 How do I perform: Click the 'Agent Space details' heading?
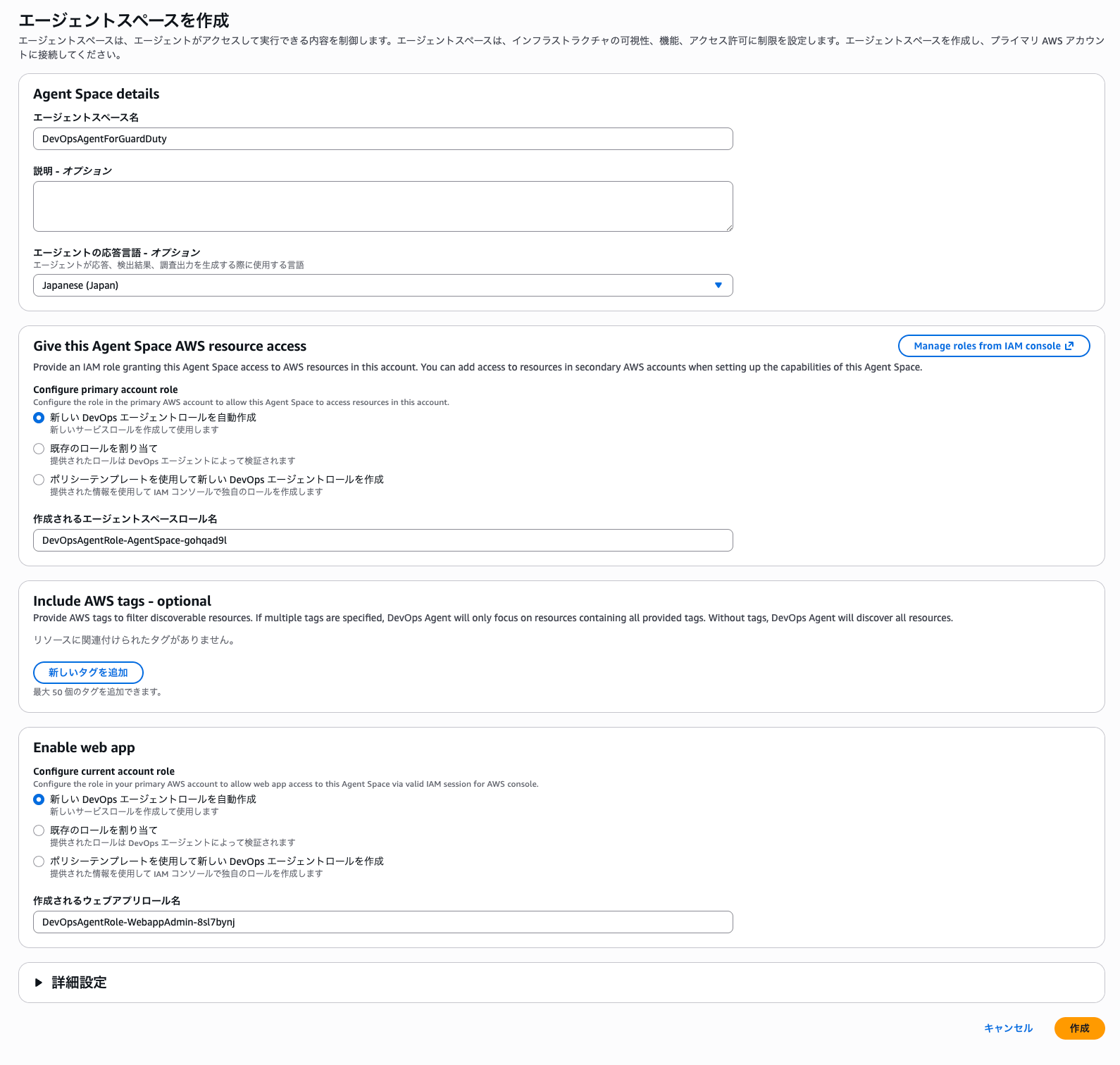[x=97, y=94]
